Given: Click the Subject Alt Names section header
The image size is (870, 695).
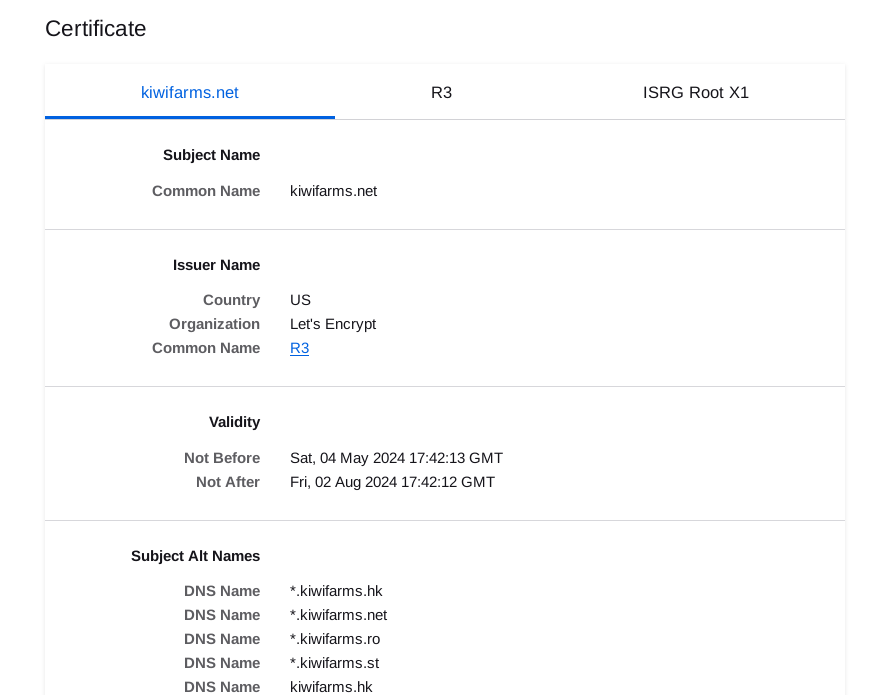Looking at the screenshot, I should 195,556.
